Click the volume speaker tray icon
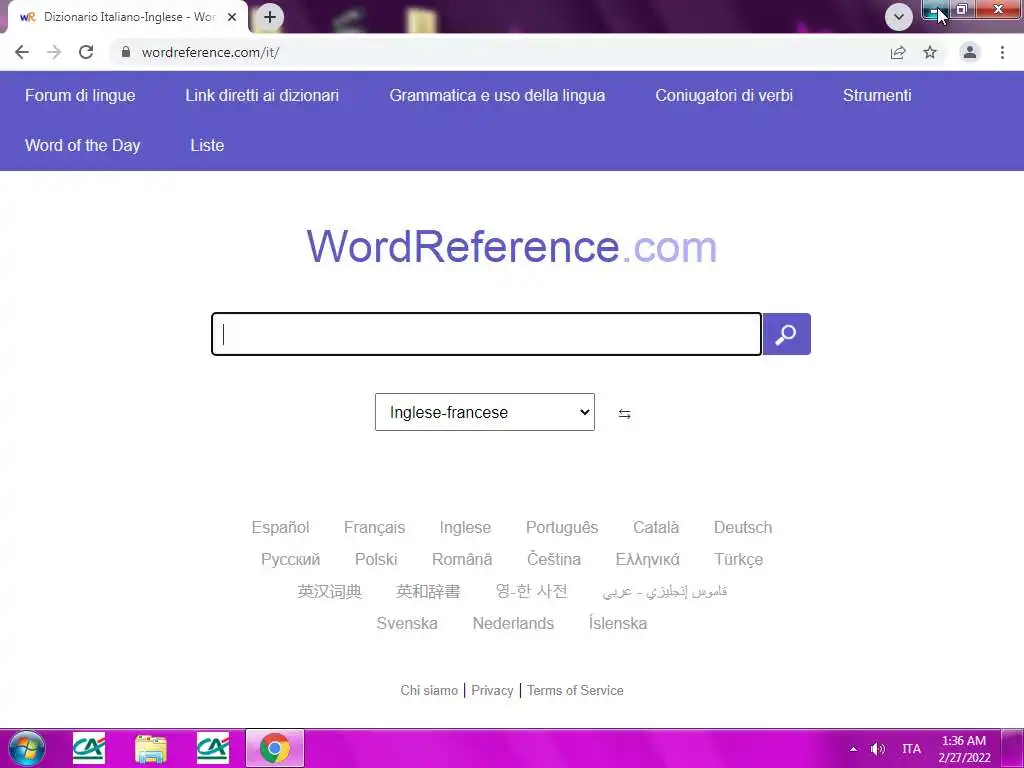The image size is (1024, 768). pyautogui.click(x=878, y=749)
